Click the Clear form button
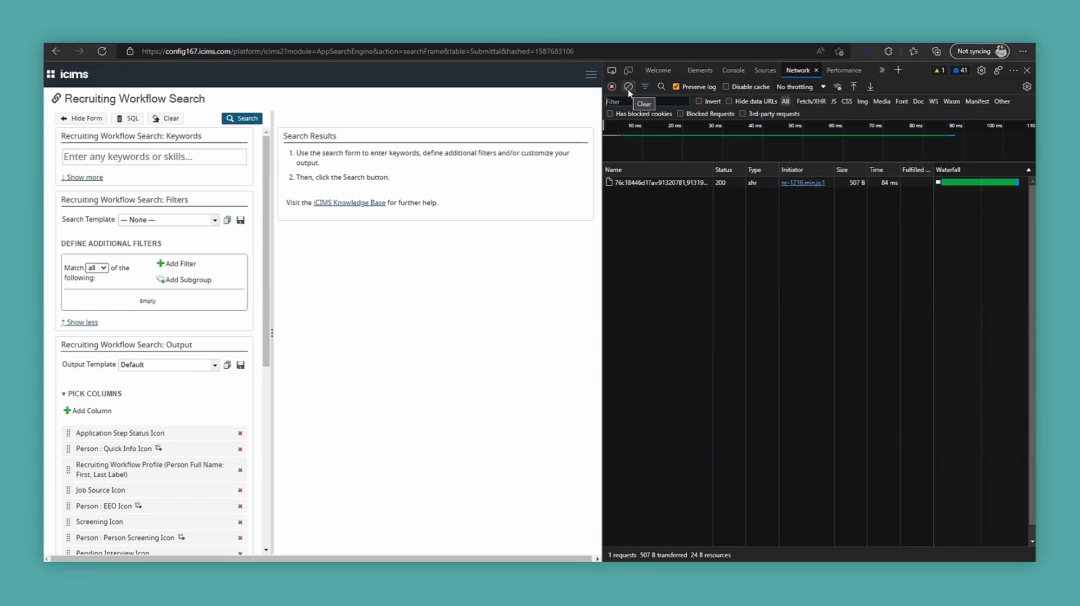The height and width of the screenshot is (606, 1080). [166, 118]
